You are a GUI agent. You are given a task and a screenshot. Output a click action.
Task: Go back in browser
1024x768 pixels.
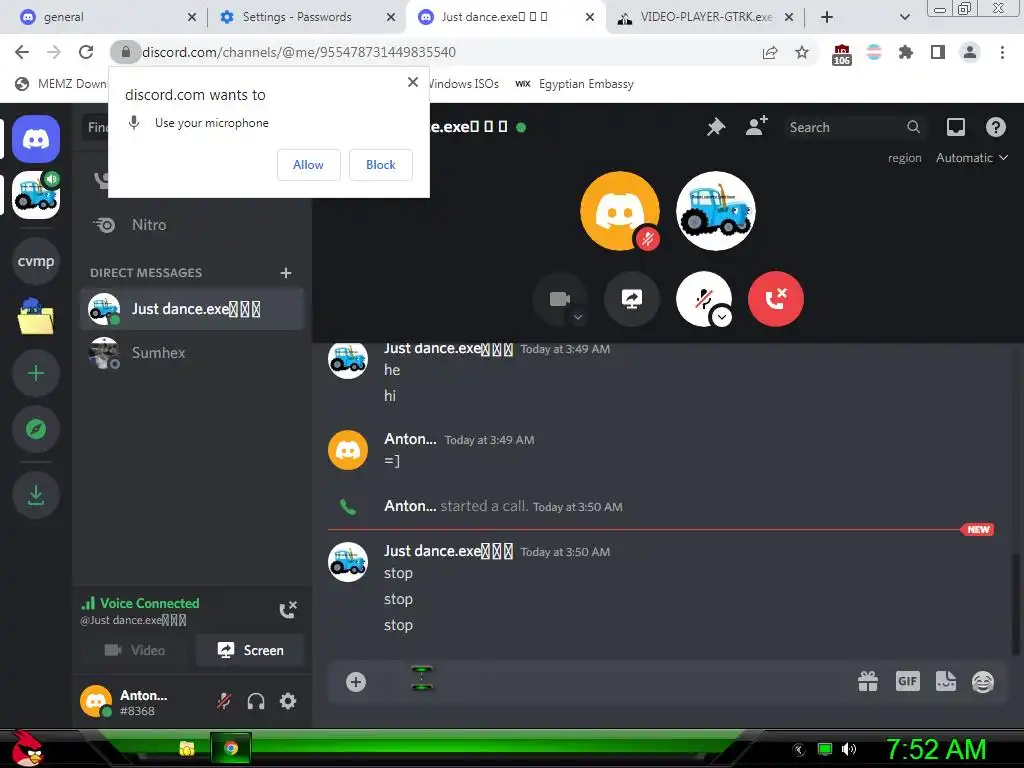tap(22, 52)
